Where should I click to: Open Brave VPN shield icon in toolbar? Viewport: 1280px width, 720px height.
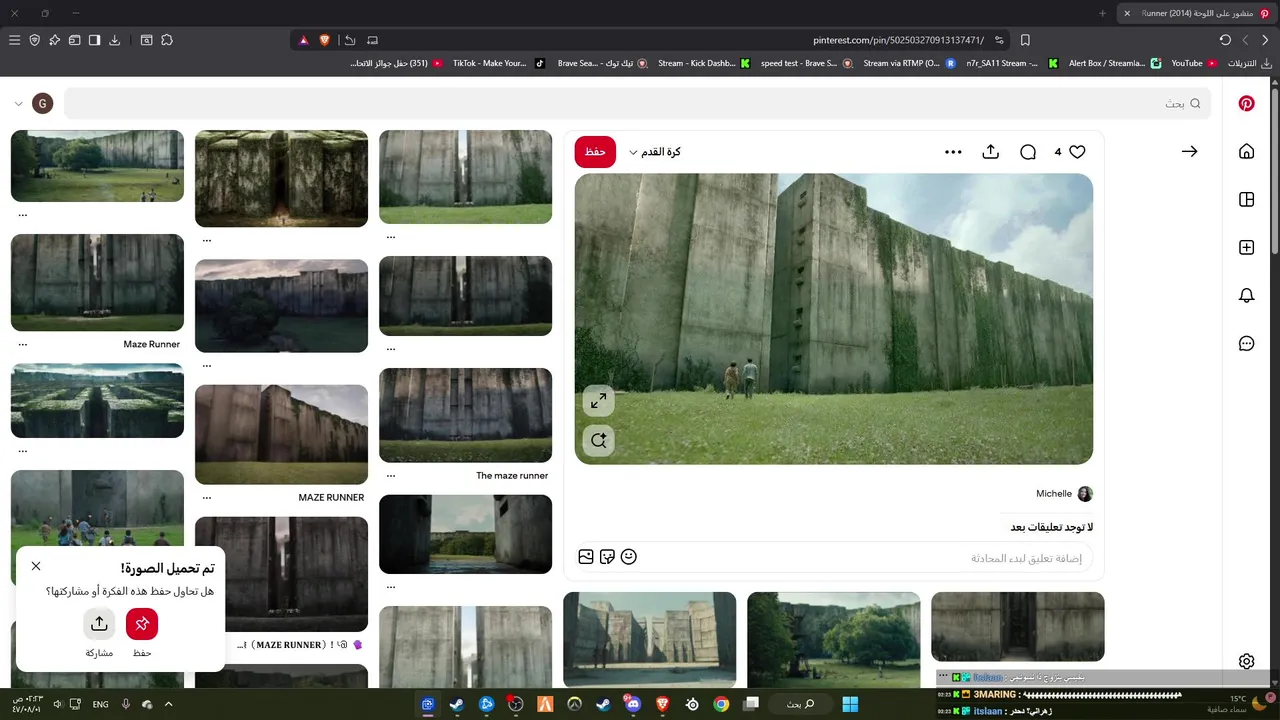pyautogui.click(x=34, y=40)
